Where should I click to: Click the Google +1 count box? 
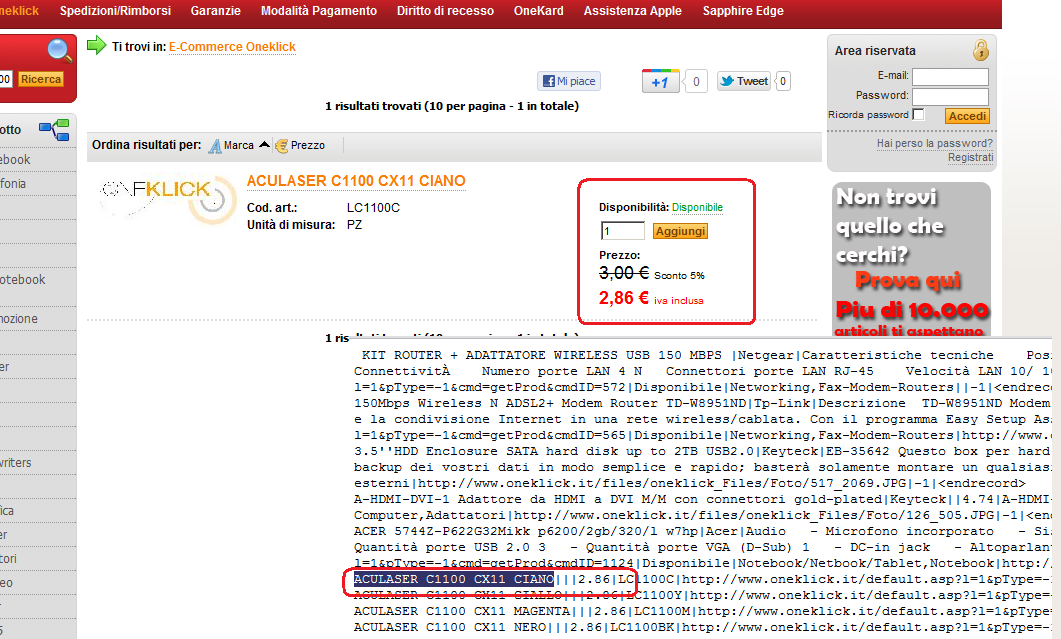click(x=696, y=81)
